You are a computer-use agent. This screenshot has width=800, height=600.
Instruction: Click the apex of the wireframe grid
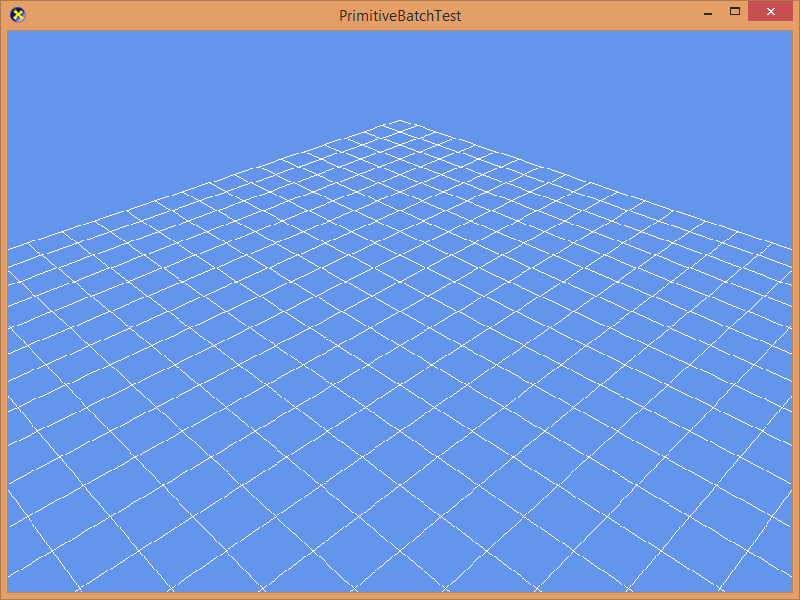coord(399,121)
